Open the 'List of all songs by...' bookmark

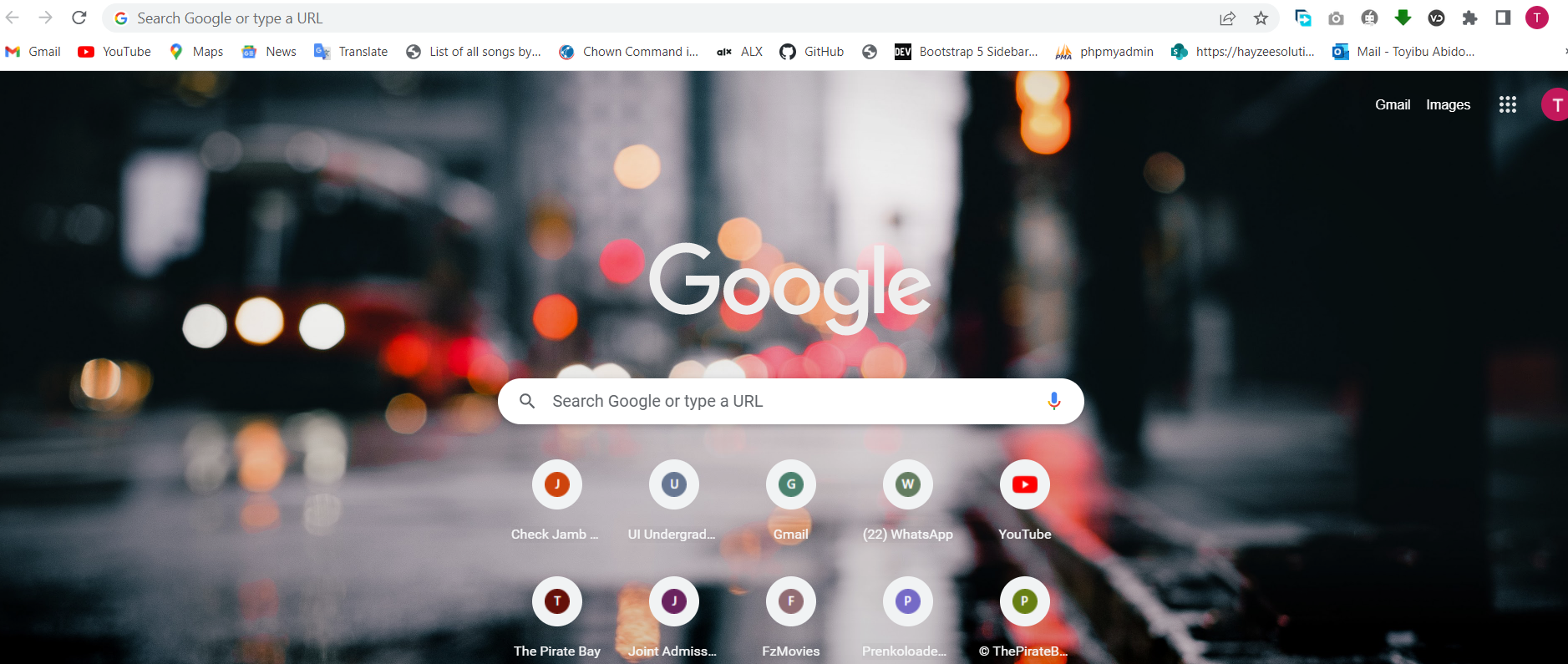(x=474, y=52)
